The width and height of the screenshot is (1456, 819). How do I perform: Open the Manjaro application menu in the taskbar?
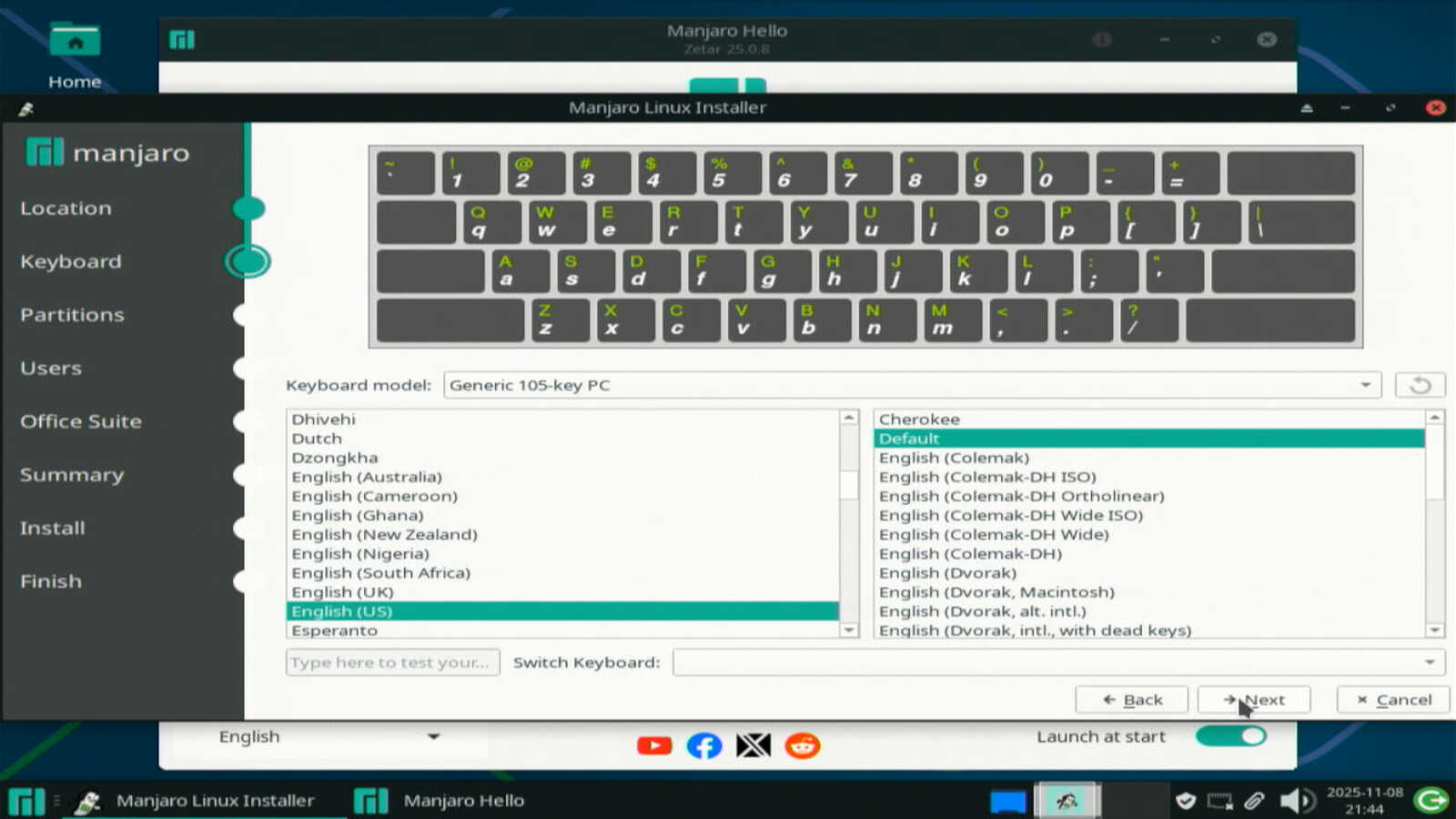26,801
